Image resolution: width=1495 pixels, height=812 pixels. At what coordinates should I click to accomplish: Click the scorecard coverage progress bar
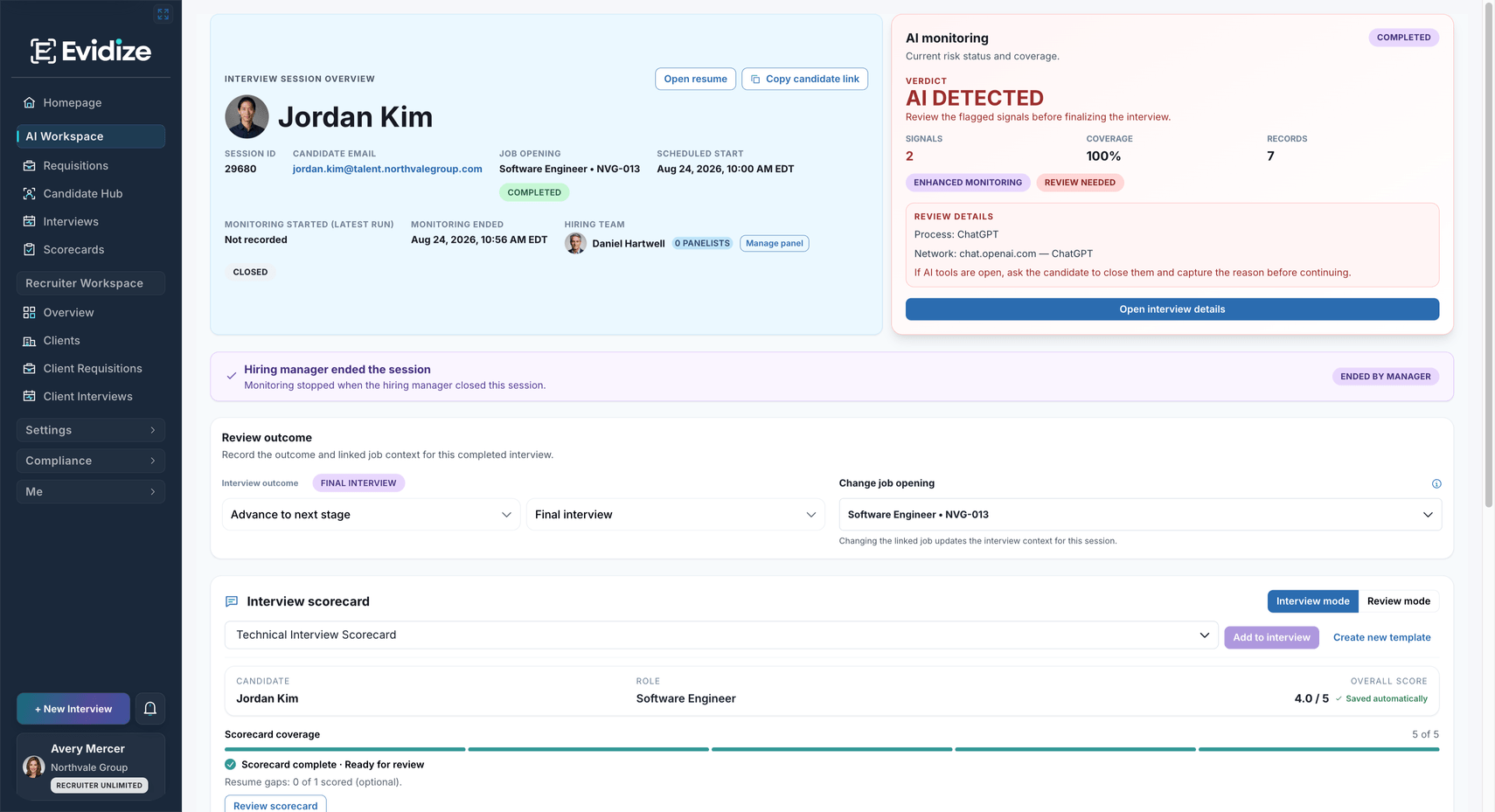click(x=831, y=749)
